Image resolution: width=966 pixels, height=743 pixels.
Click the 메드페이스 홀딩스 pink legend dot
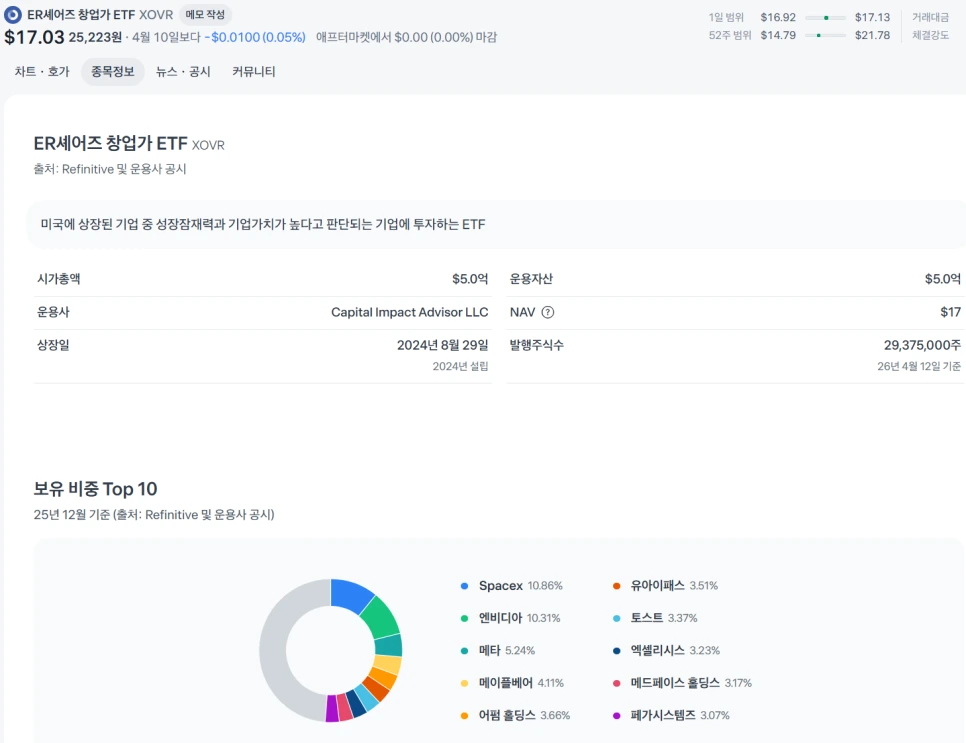click(617, 683)
